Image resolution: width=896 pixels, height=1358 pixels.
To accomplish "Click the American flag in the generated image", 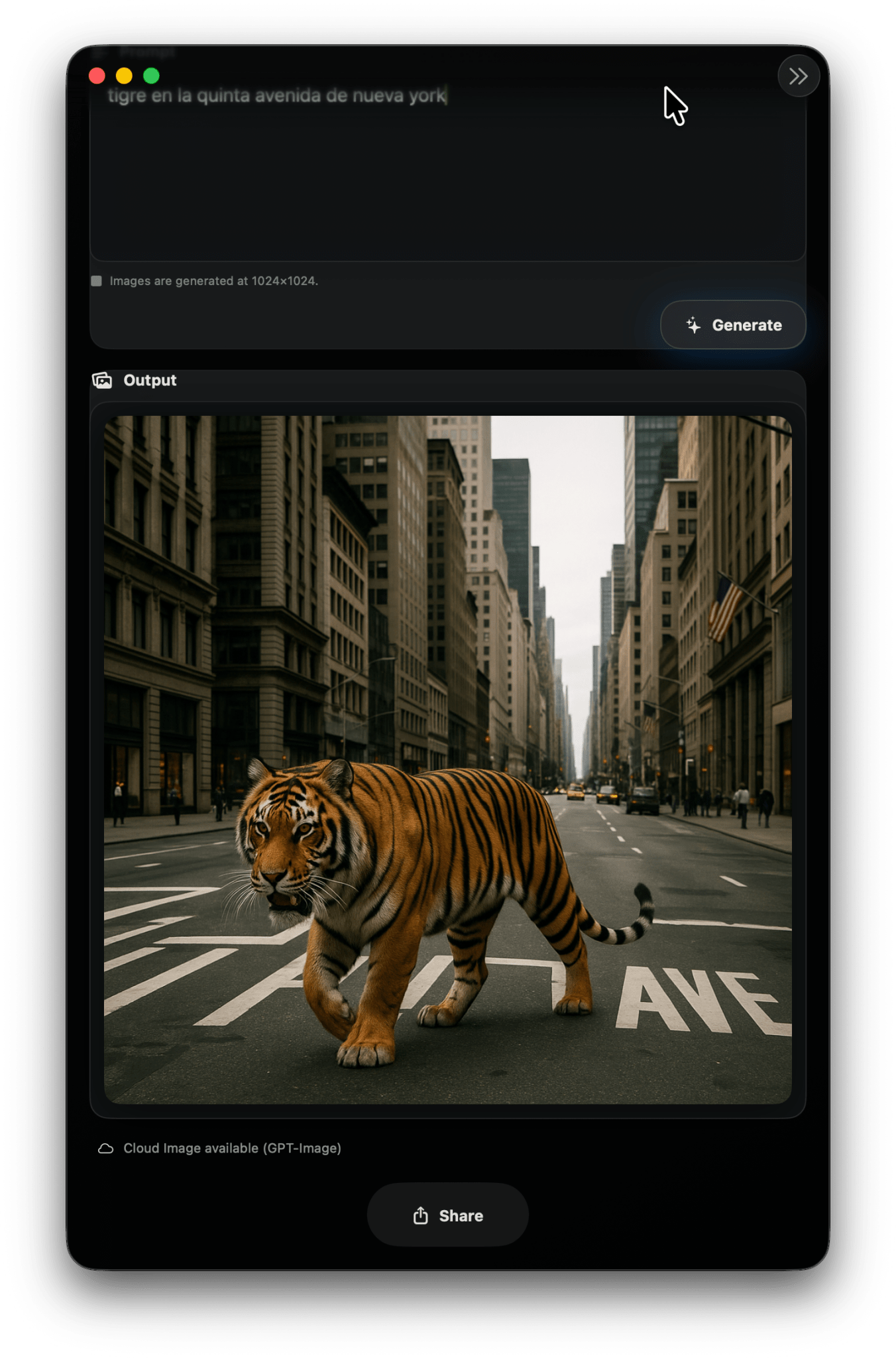I will (x=724, y=608).
